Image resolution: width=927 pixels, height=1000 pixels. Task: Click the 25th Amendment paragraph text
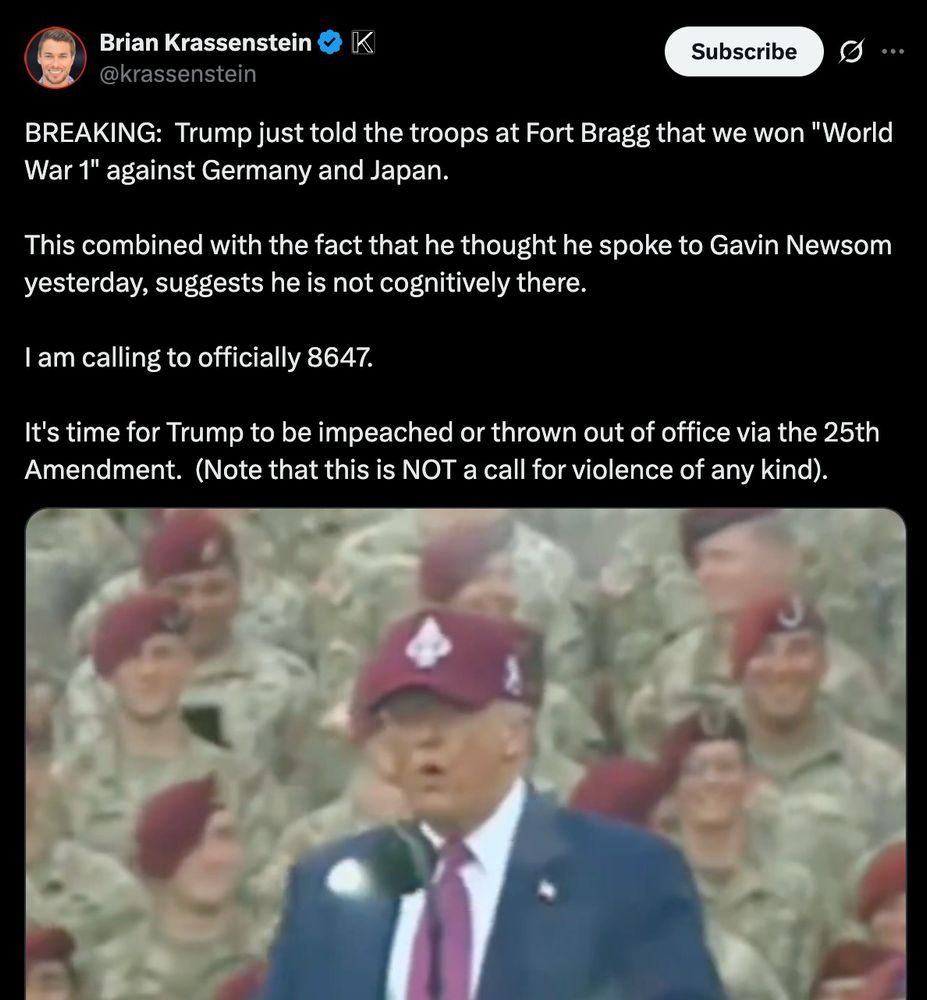click(451, 451)
